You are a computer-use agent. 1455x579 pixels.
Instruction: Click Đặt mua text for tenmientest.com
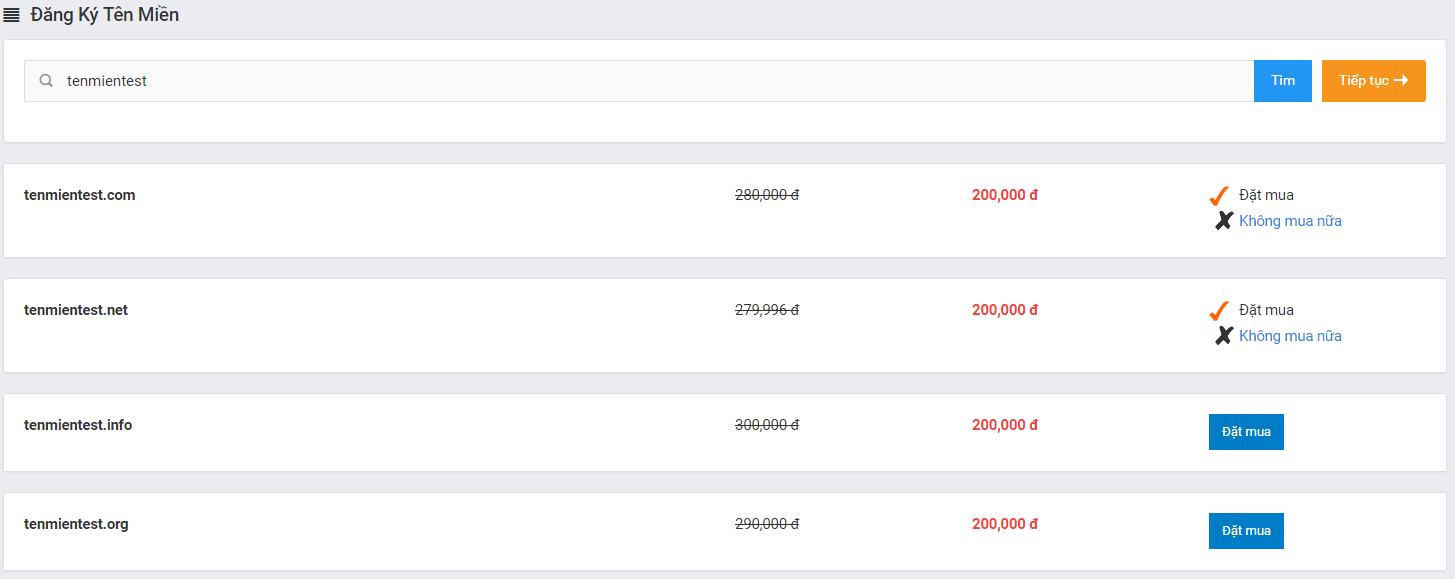tap(1266, 195)
